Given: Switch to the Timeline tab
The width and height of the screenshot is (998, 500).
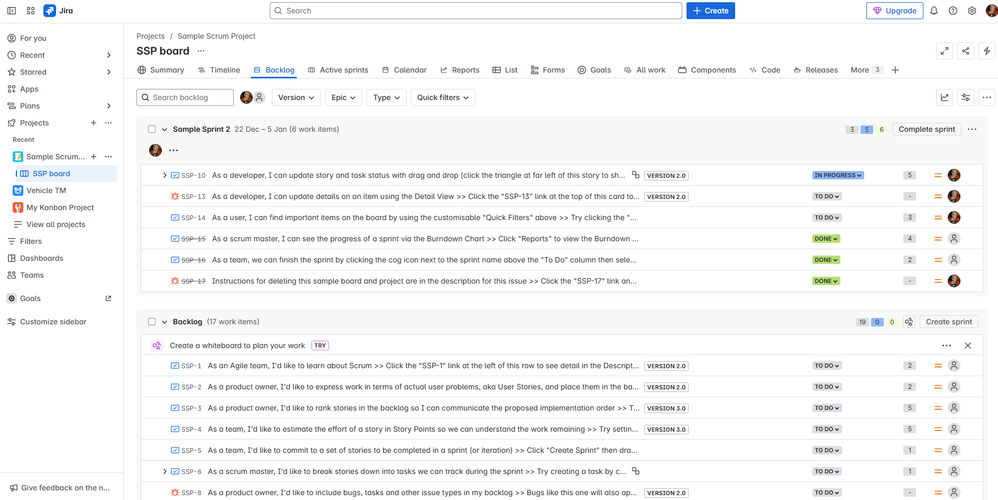Looking at the screenshot, I should coord(219,70).
